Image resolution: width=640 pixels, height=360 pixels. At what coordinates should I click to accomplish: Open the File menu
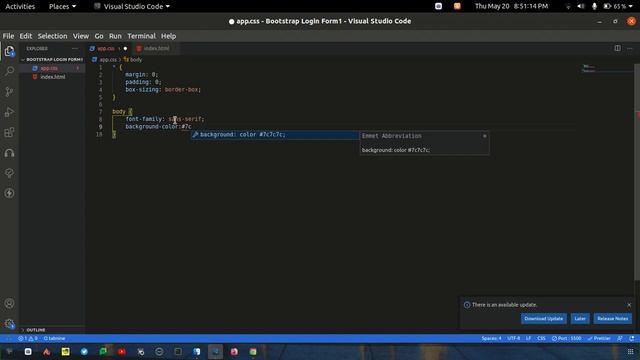(x=8, y=36)
